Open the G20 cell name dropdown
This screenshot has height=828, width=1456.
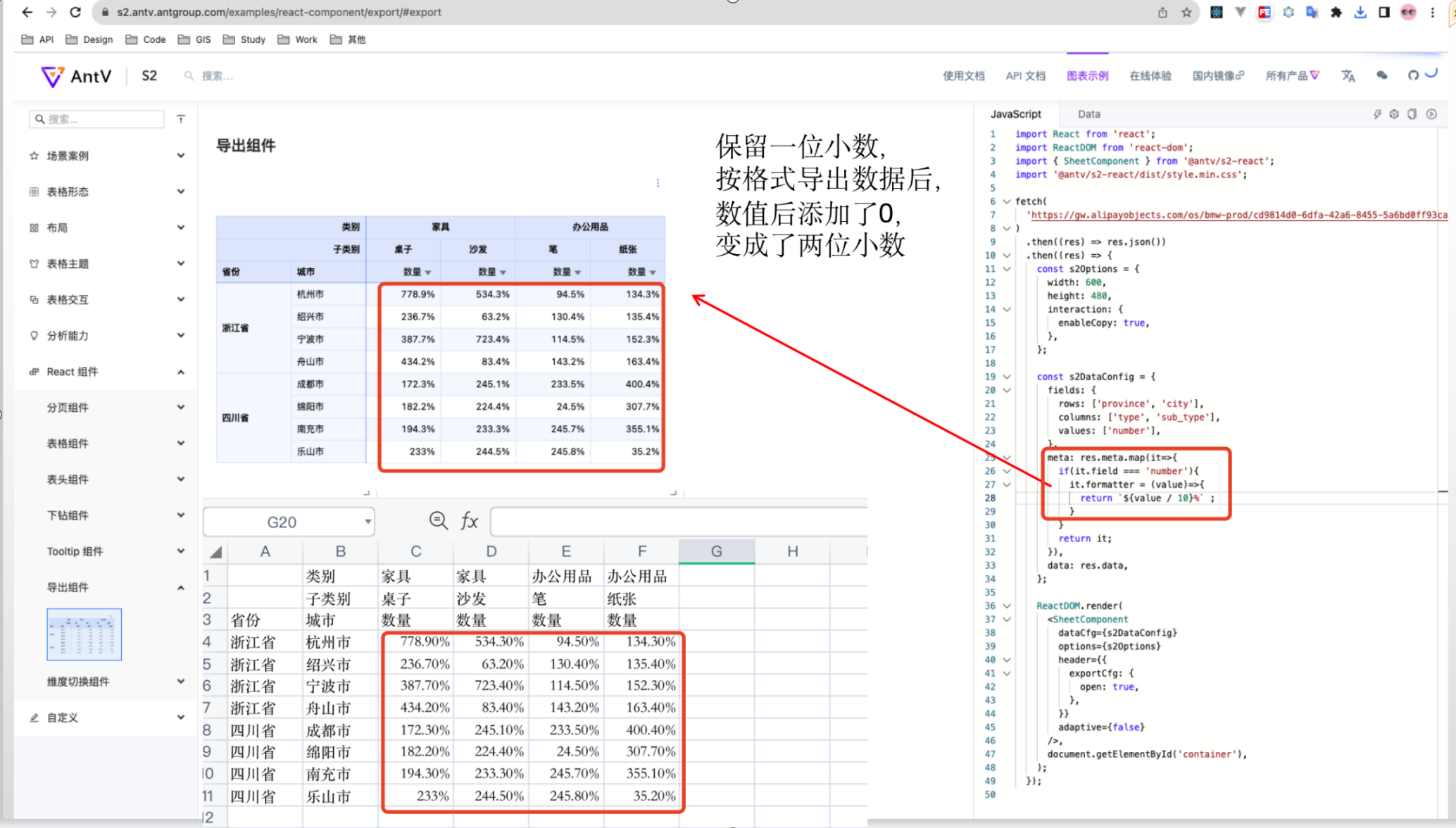tap(368, 521)
